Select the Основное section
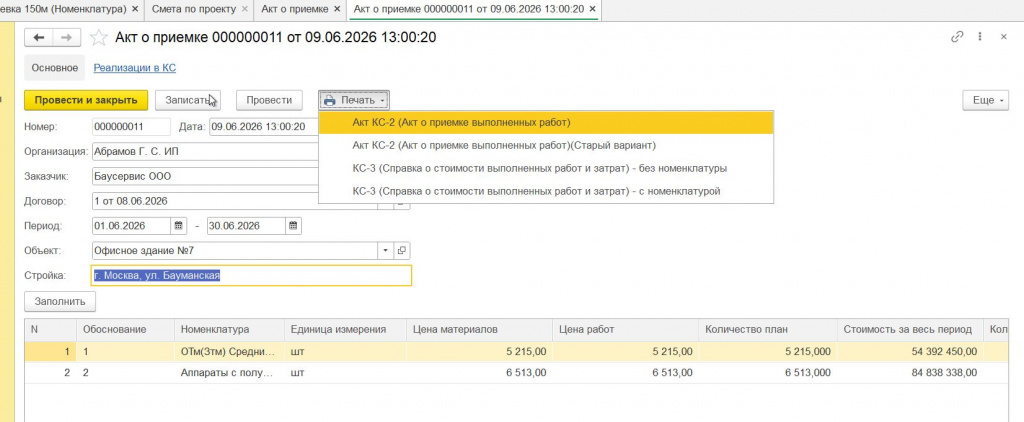This screenshot has width=1024, height=422. (55, 68)
